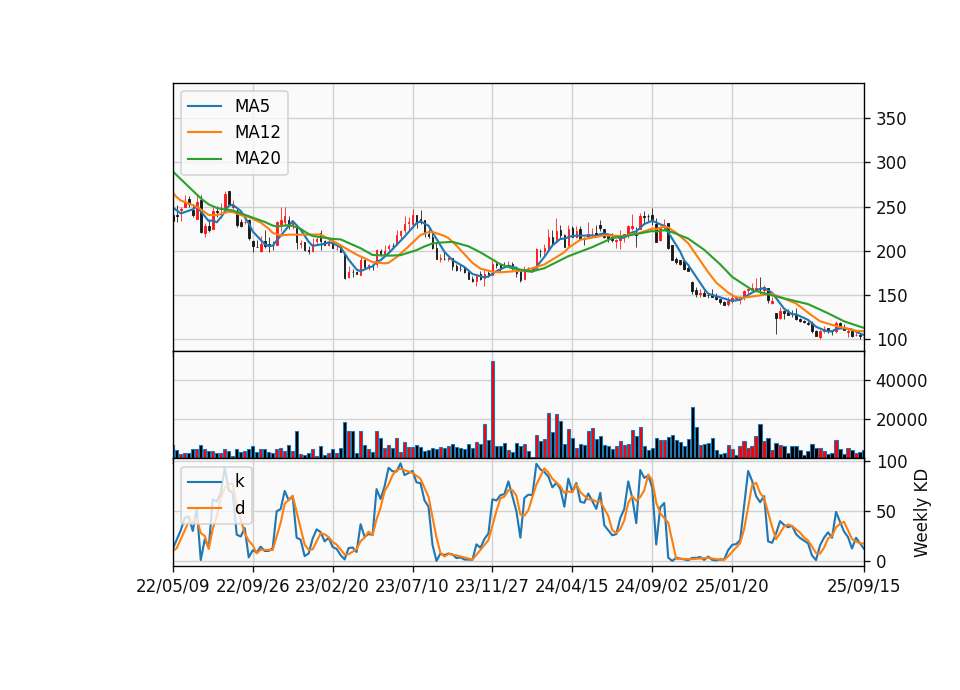The image size is (960, 690).
Task: Click the 50 tick on KD axis
Action: (x=886, y=511)
